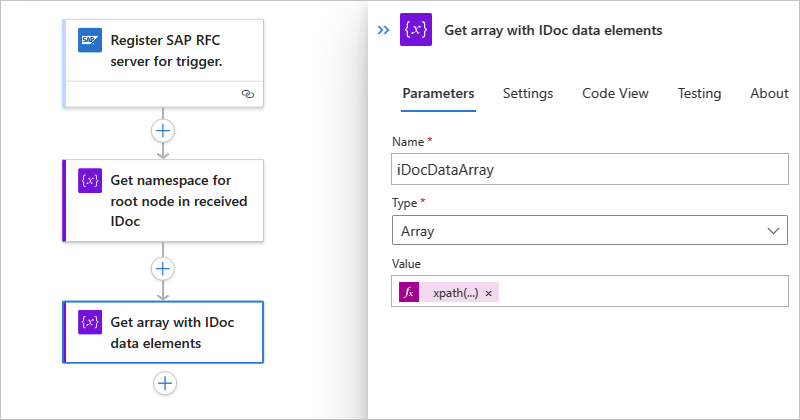
Task: Click the connection link icon on the SAP trigger
Action: click(247, 93)
